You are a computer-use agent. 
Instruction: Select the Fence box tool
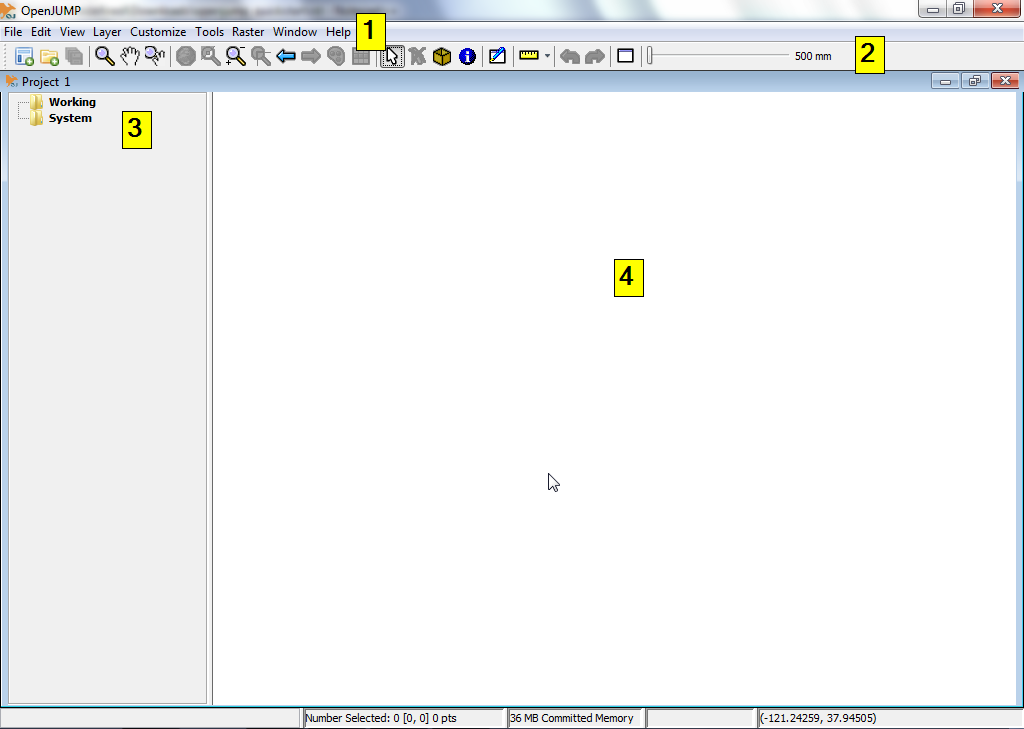click(442, 56)
